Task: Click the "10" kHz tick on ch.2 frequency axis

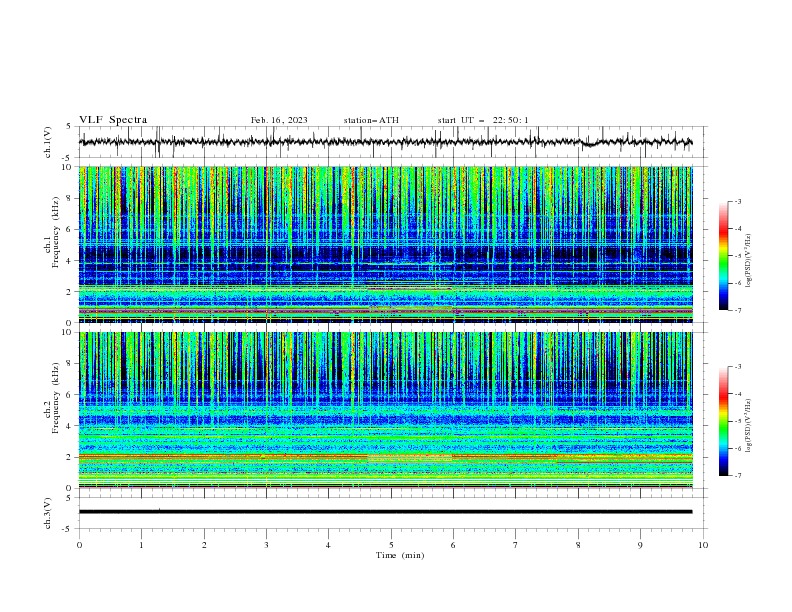Action: (x=67, y=332)
